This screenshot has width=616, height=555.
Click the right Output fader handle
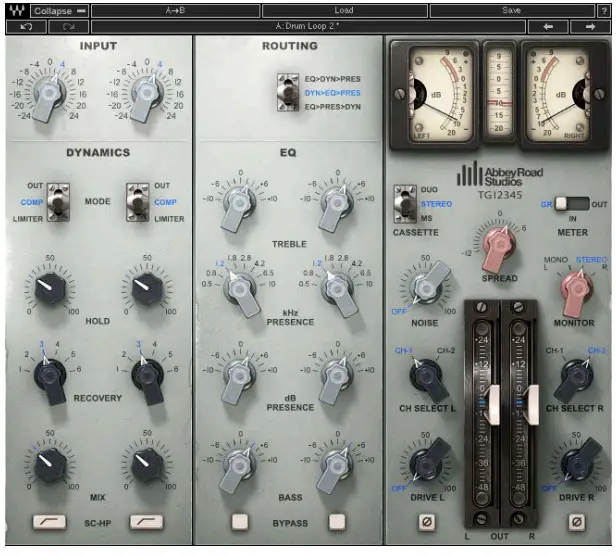pyautogui.click(x=532, y=405)
